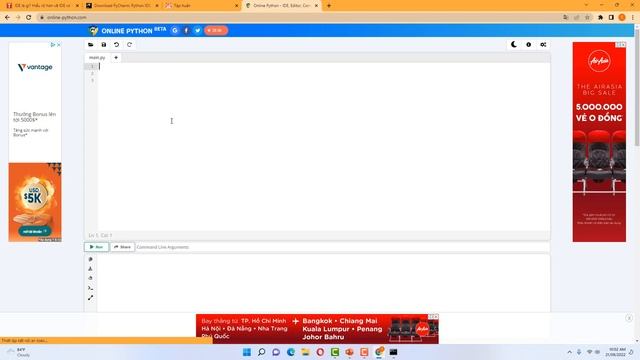Open the AirAsia Big Sale side ad
Image resolution: width=640 pixels, height=360 pixels.
[599, 142]
